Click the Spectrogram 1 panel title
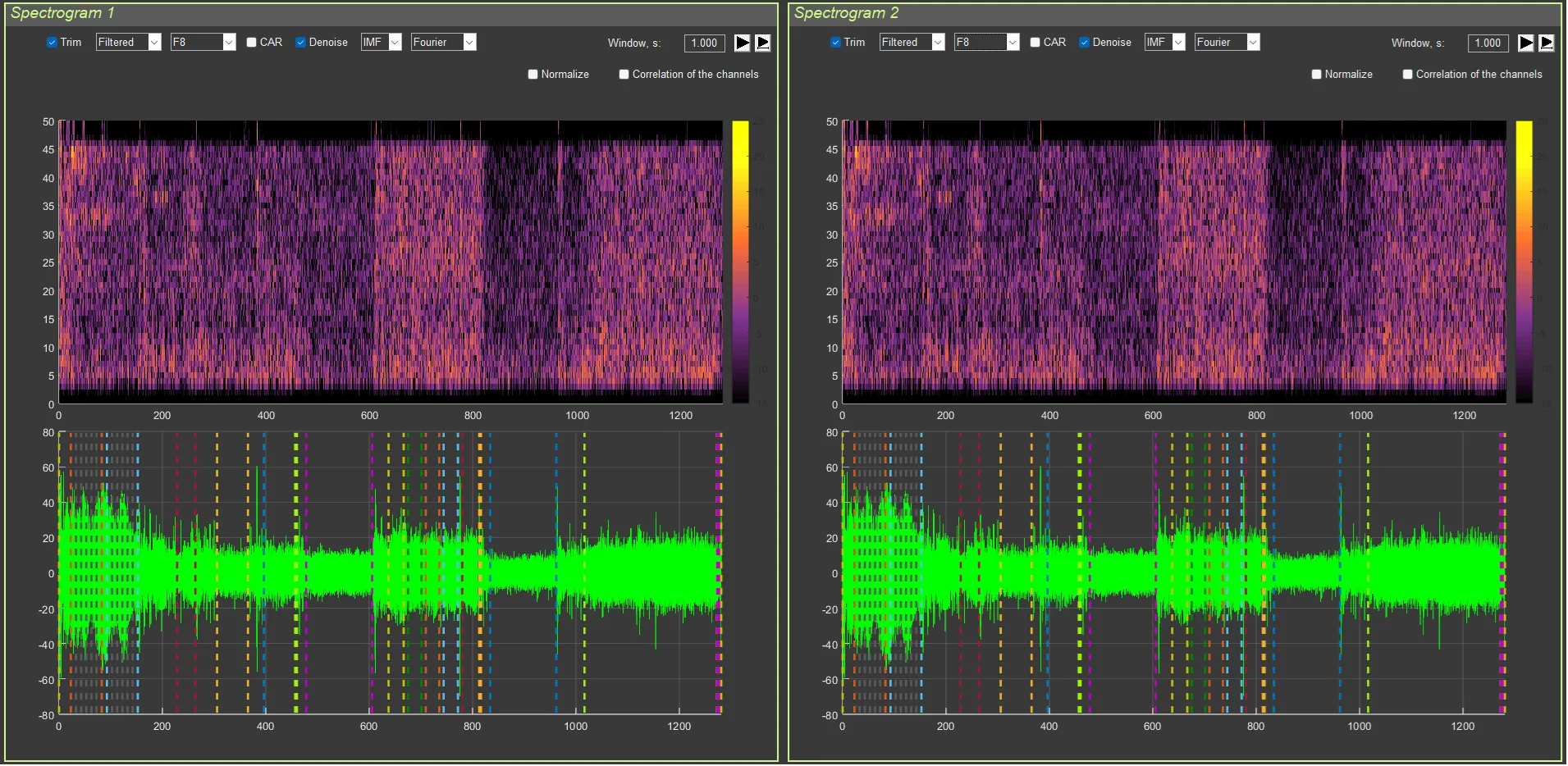 click(62, 13)
